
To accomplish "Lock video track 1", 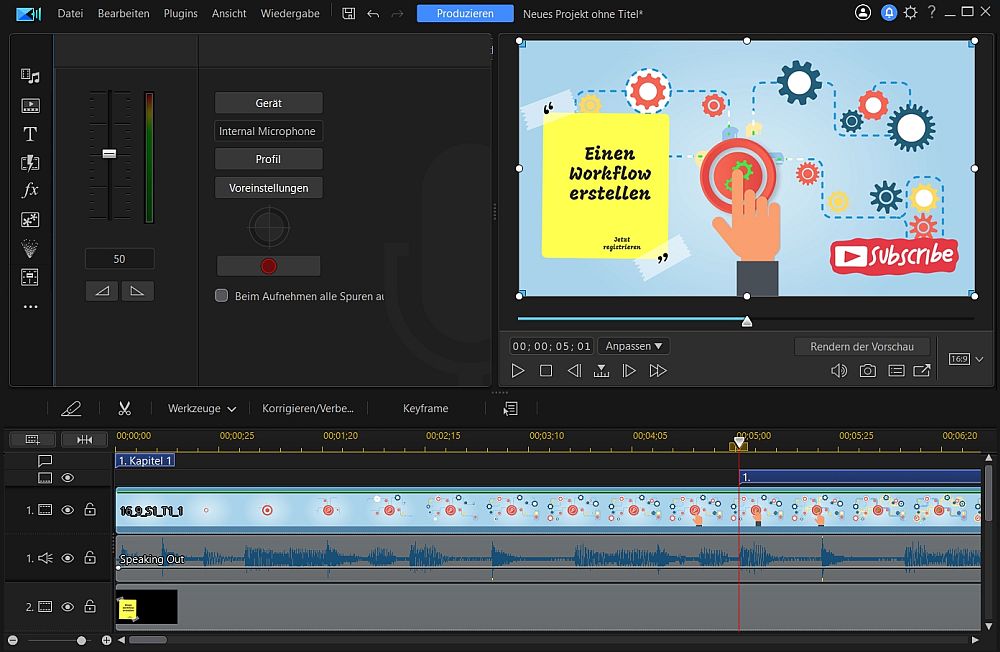I will (90, 509).
